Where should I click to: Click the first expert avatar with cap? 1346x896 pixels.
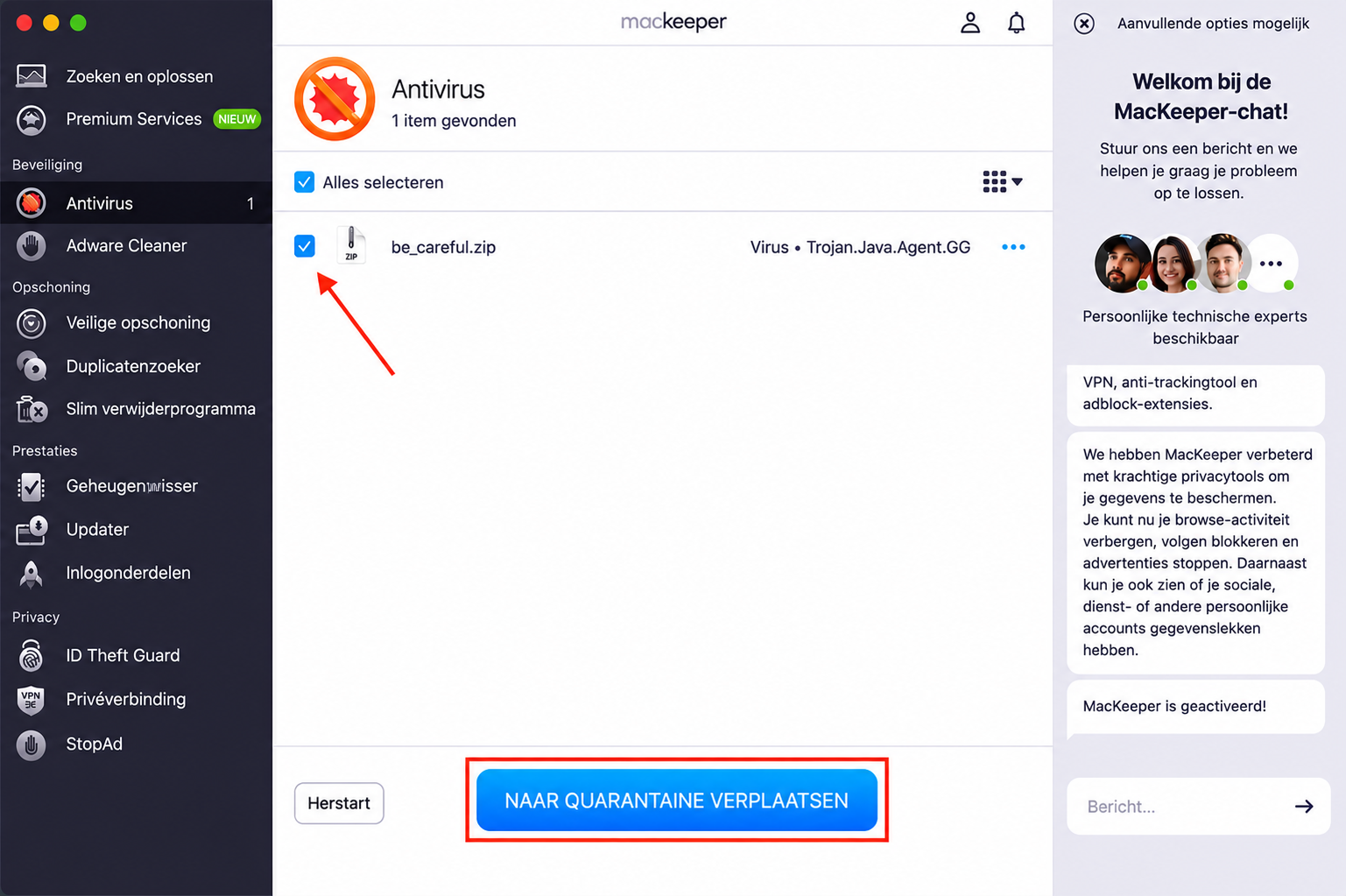click(x=1123, y=263)
